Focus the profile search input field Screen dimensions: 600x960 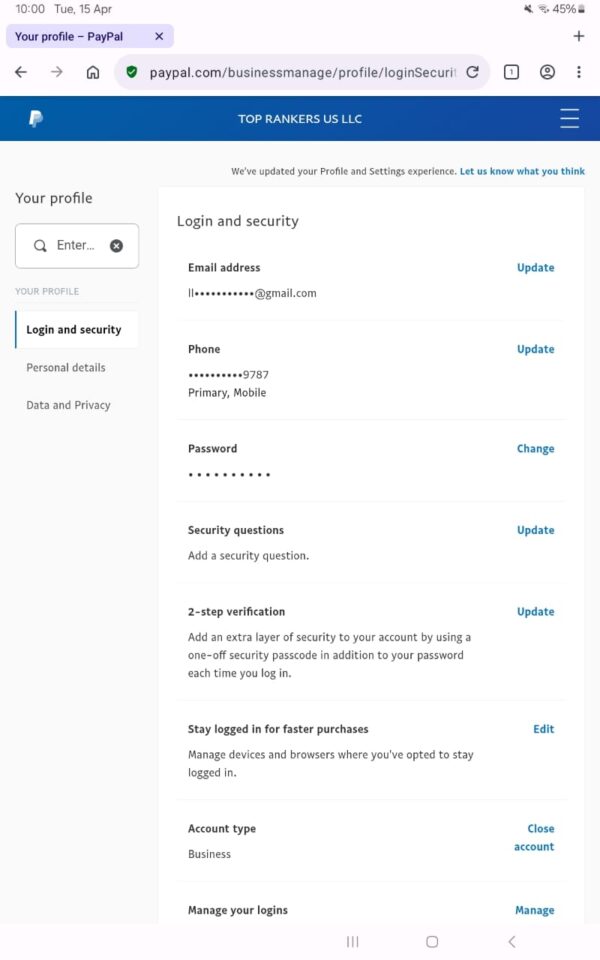tap(76, 246)
